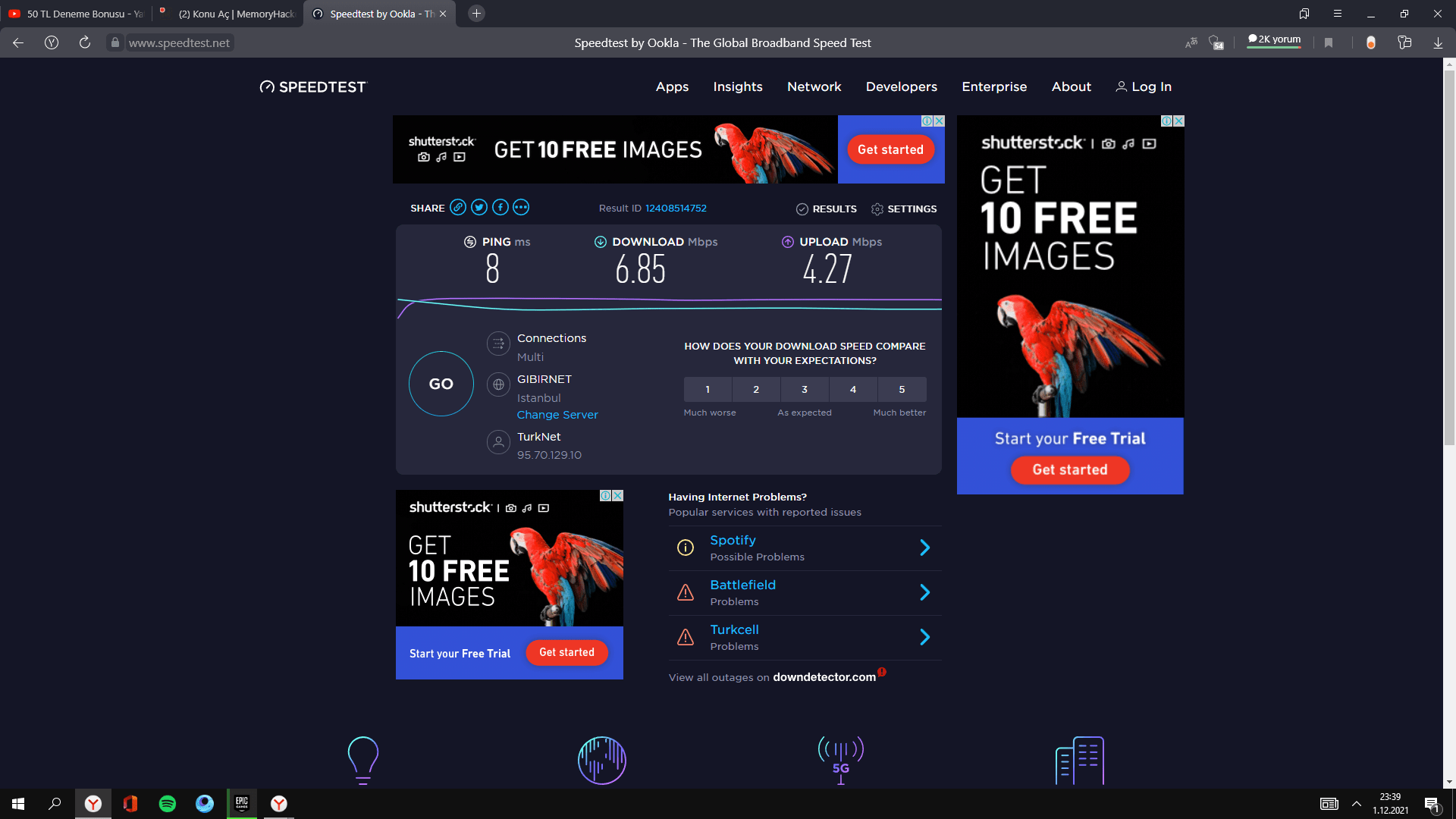Screen dimensions: 1456x819
Task: Click the Connections mode icon
Action: coord(498,344)
